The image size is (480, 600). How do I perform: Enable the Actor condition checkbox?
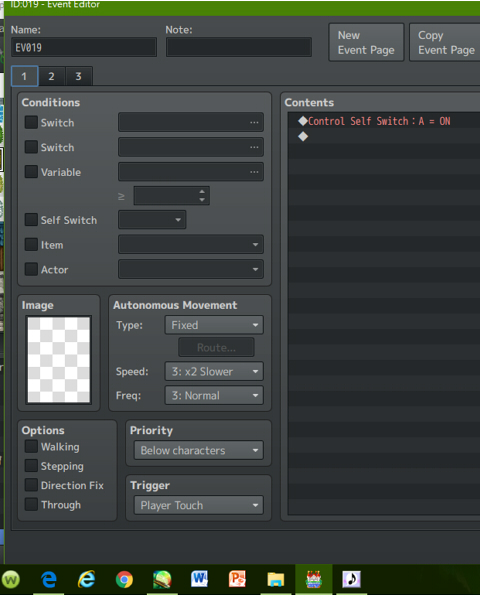(x=31, y=269)
